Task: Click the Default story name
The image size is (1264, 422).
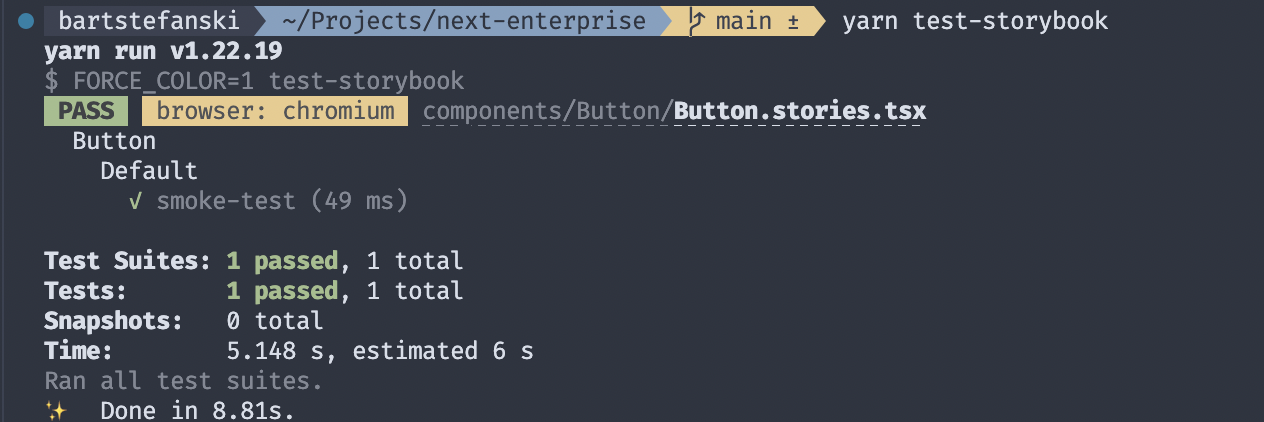Action: coord(149,171)
